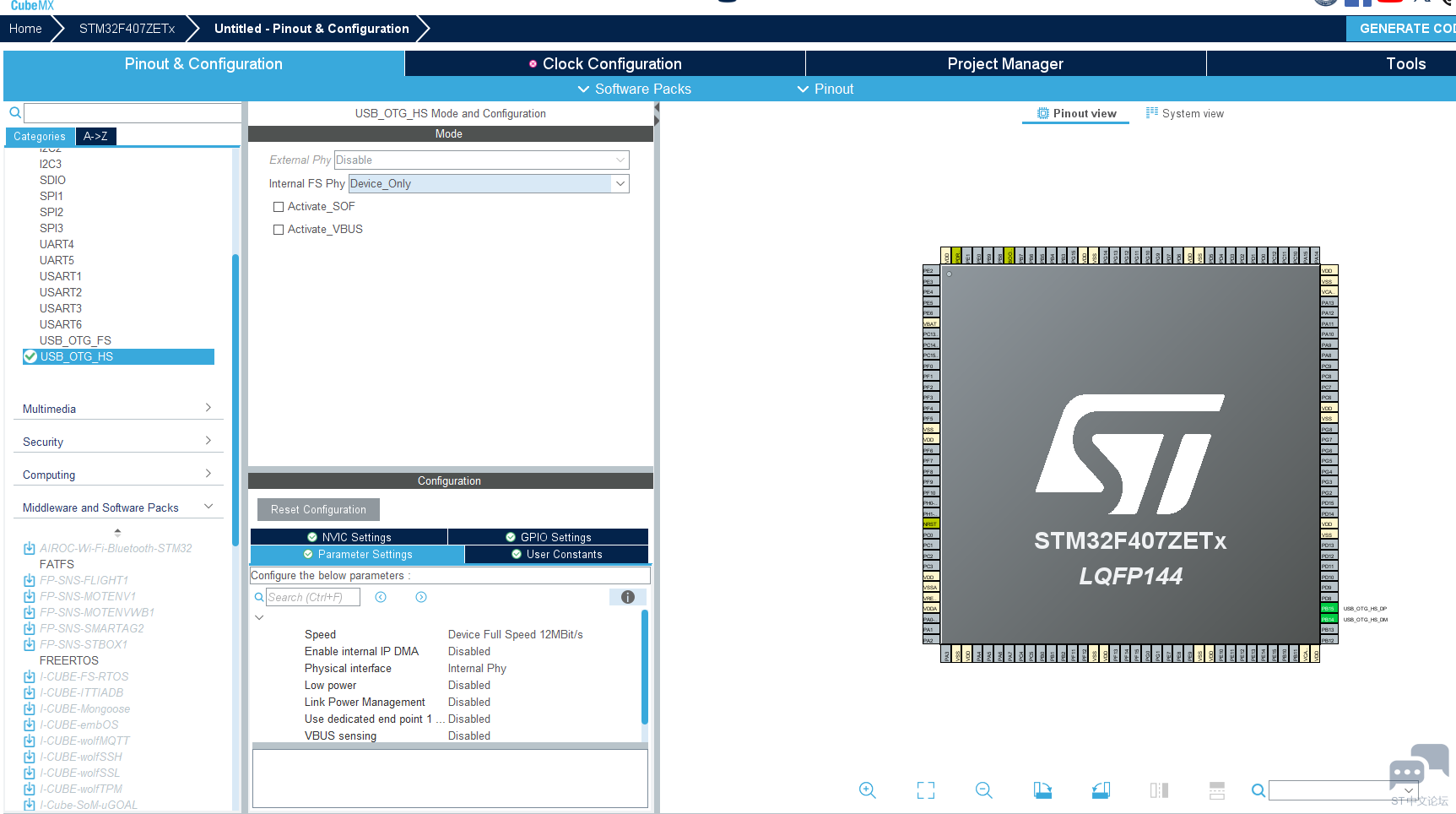Go to Home breadcrumb
This screenshot has height=814, width=1456.
[25, 29]
